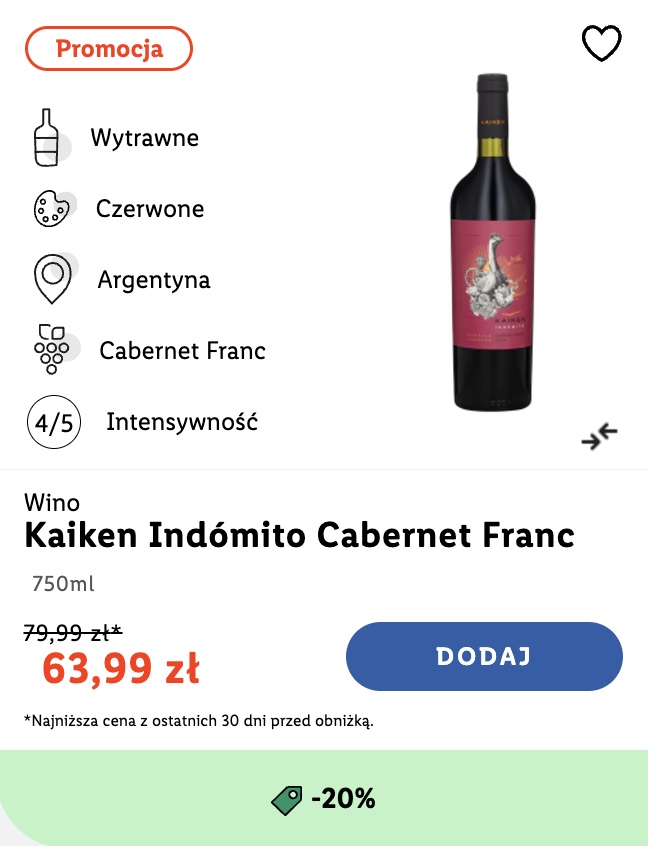Screen dimensions: 648x846
Task: Open the Kaiken wine bottle image
Action: pyautogui.click(x=492, y=242)
